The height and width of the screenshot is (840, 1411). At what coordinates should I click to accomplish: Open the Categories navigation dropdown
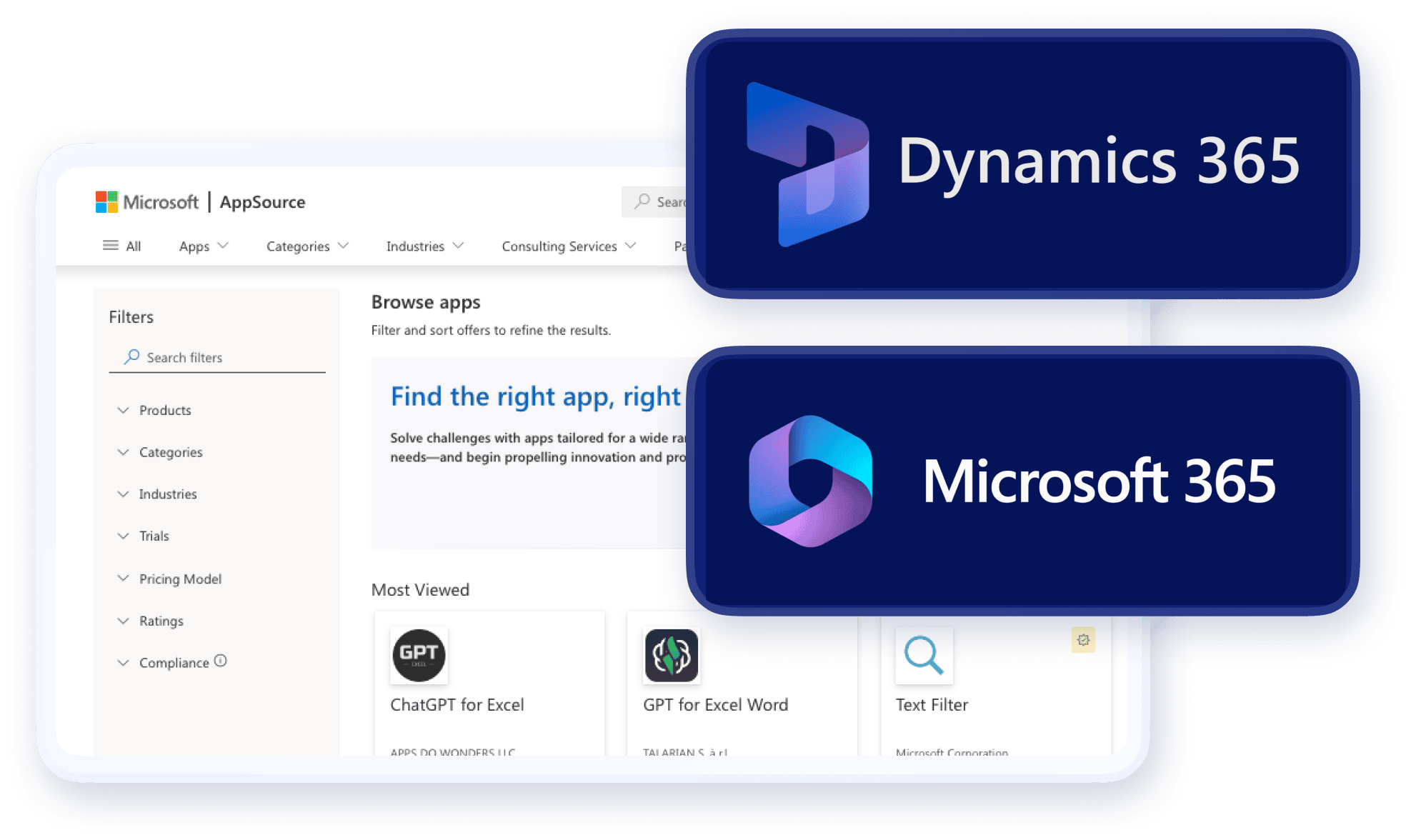[x=307, y=246]
